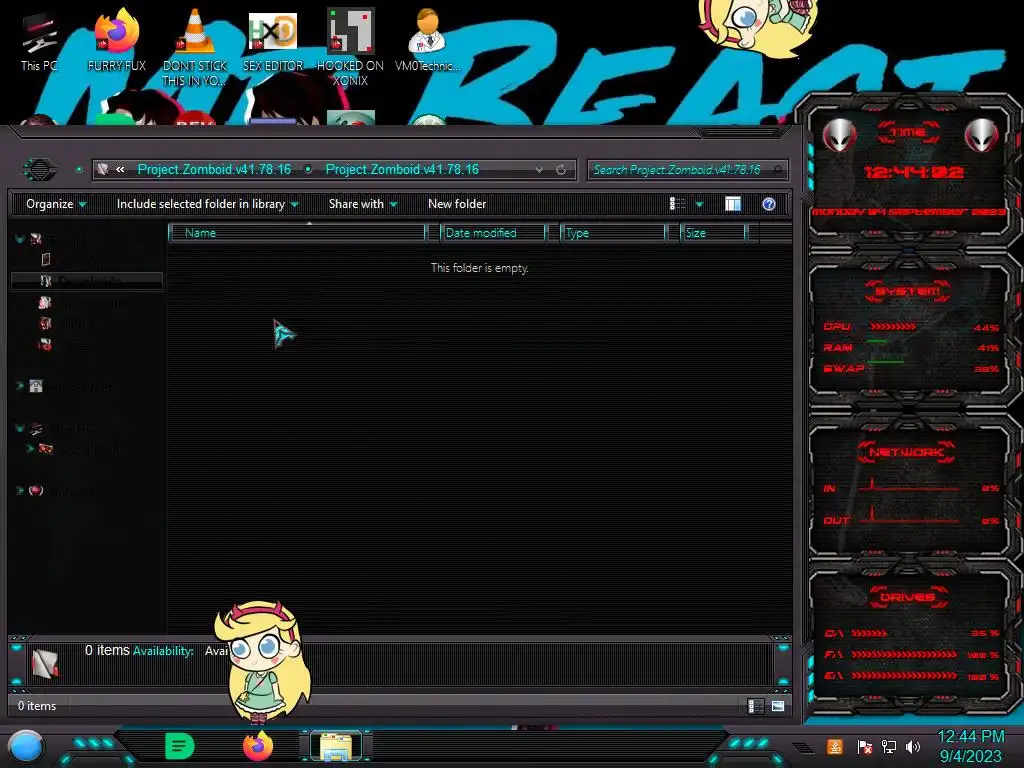This screenshot has width=1024, height=768.
Task: Click the left alien head on widget
Action: (839, 135)
